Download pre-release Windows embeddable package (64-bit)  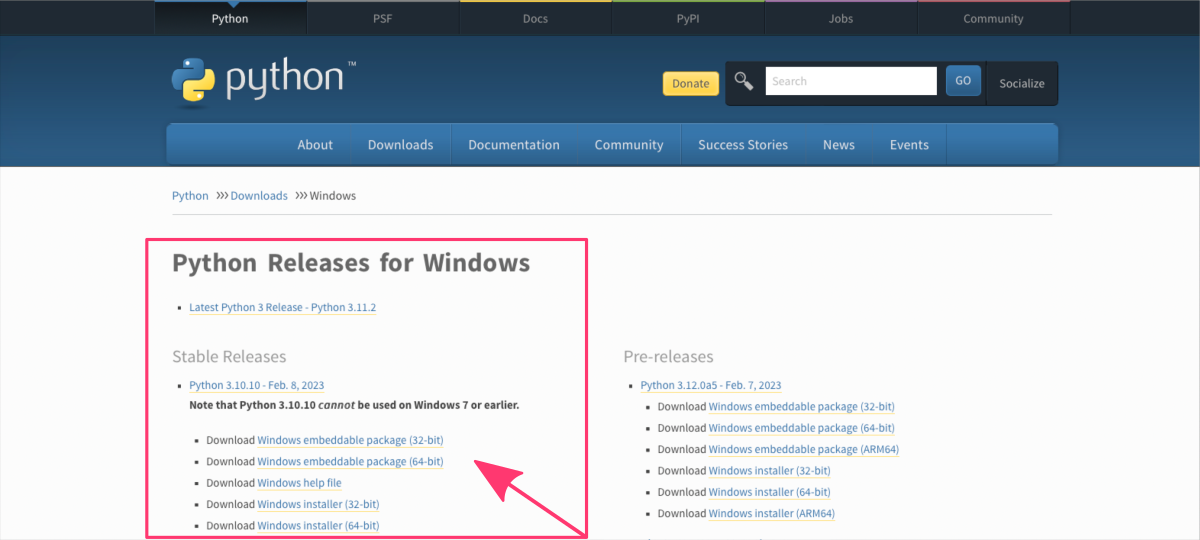tap(802, 428)
